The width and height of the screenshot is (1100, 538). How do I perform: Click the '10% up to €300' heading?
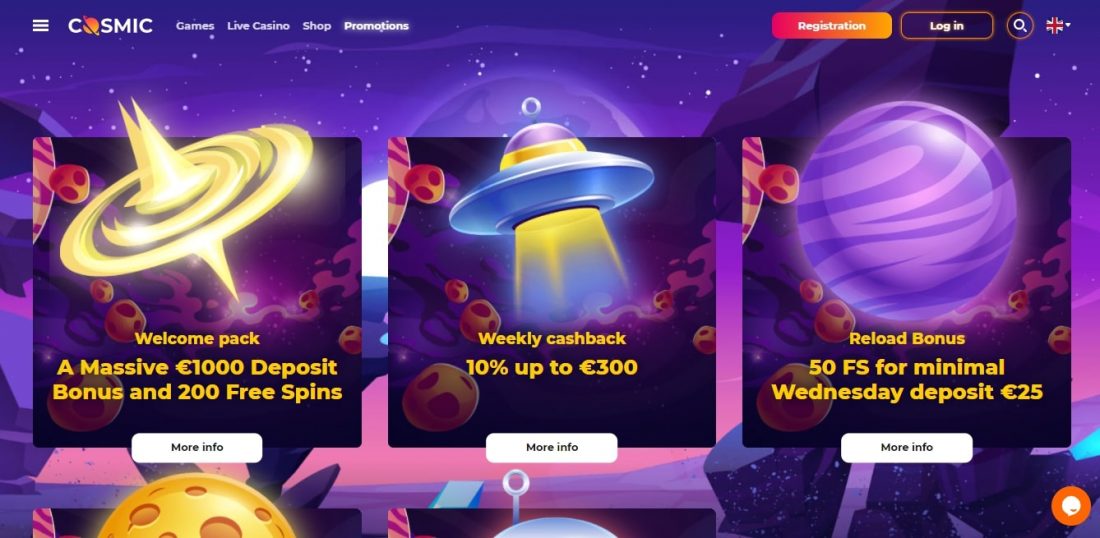pos(551,367)
